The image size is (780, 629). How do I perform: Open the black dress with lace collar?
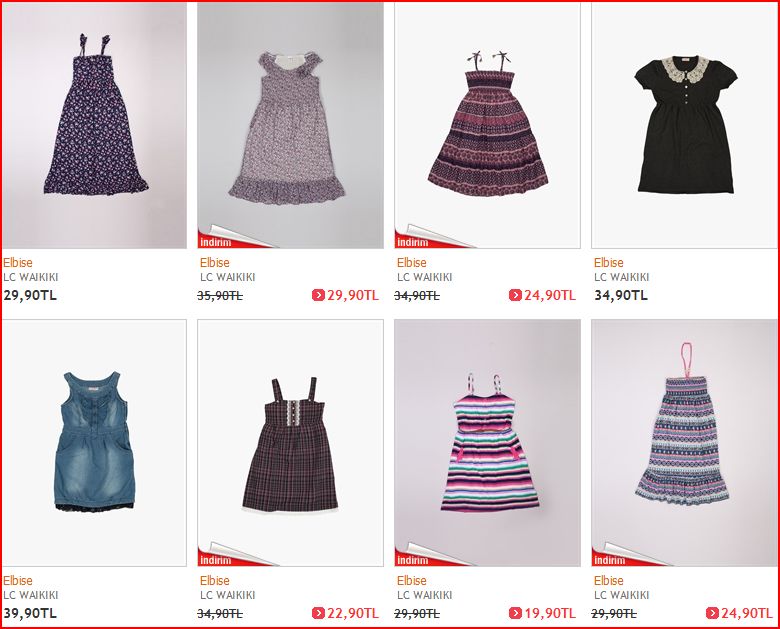click(684, 125)
